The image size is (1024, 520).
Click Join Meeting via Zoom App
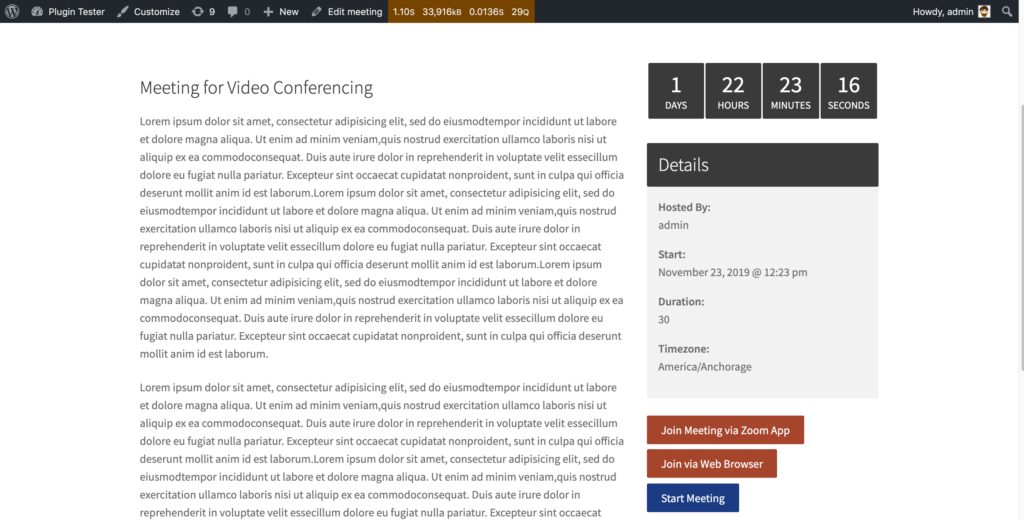pyautogui.click(x=725, y=430)
